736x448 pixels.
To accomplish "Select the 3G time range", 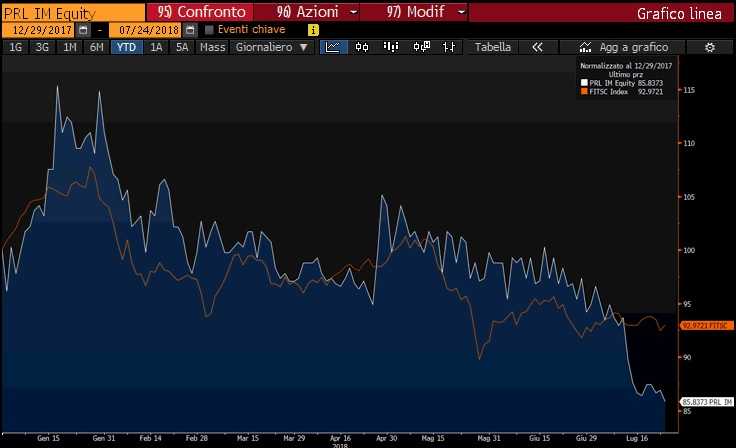I will tap(42, 47).
